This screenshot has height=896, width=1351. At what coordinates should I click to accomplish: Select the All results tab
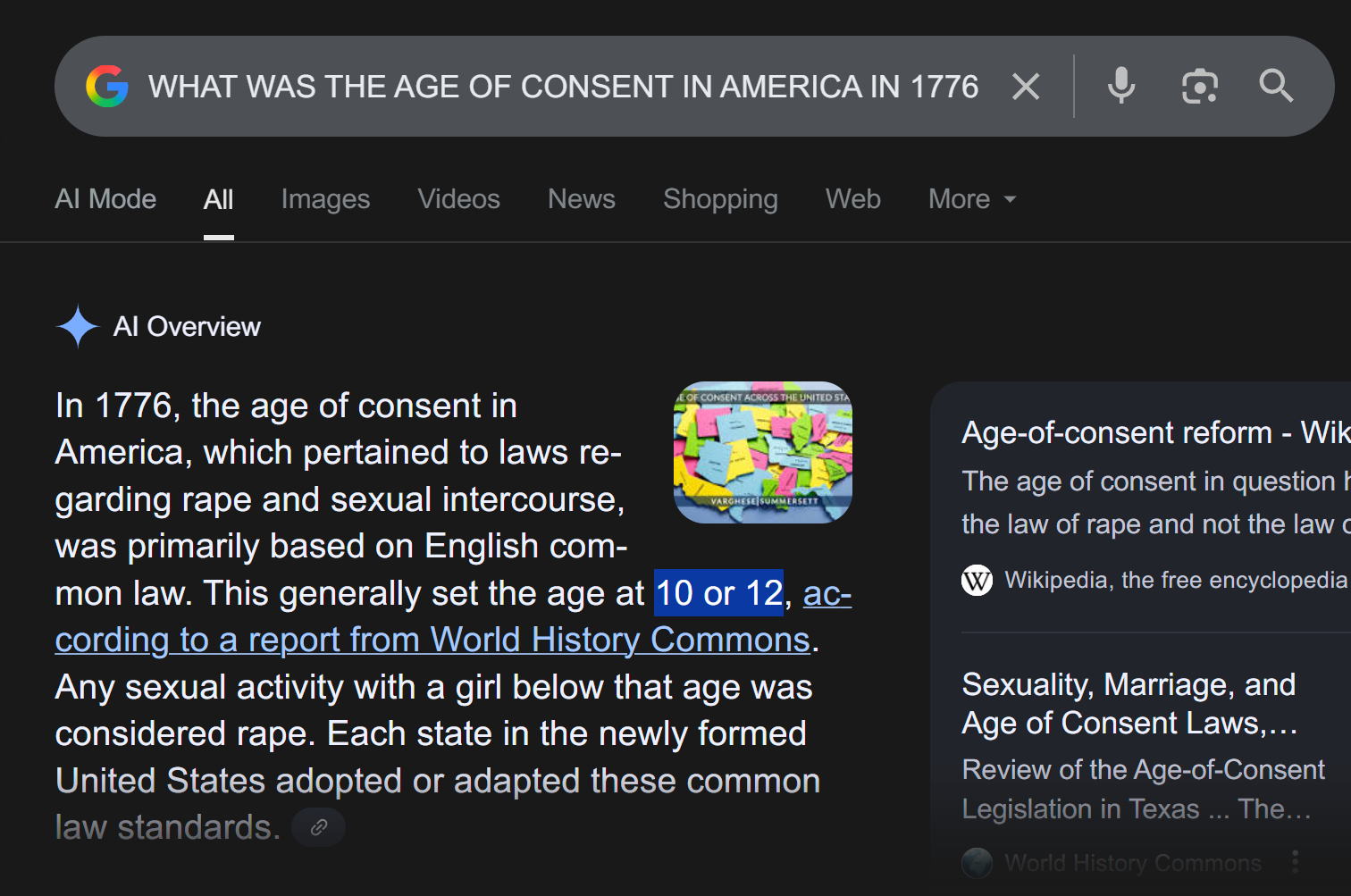[x=218, y=199]
